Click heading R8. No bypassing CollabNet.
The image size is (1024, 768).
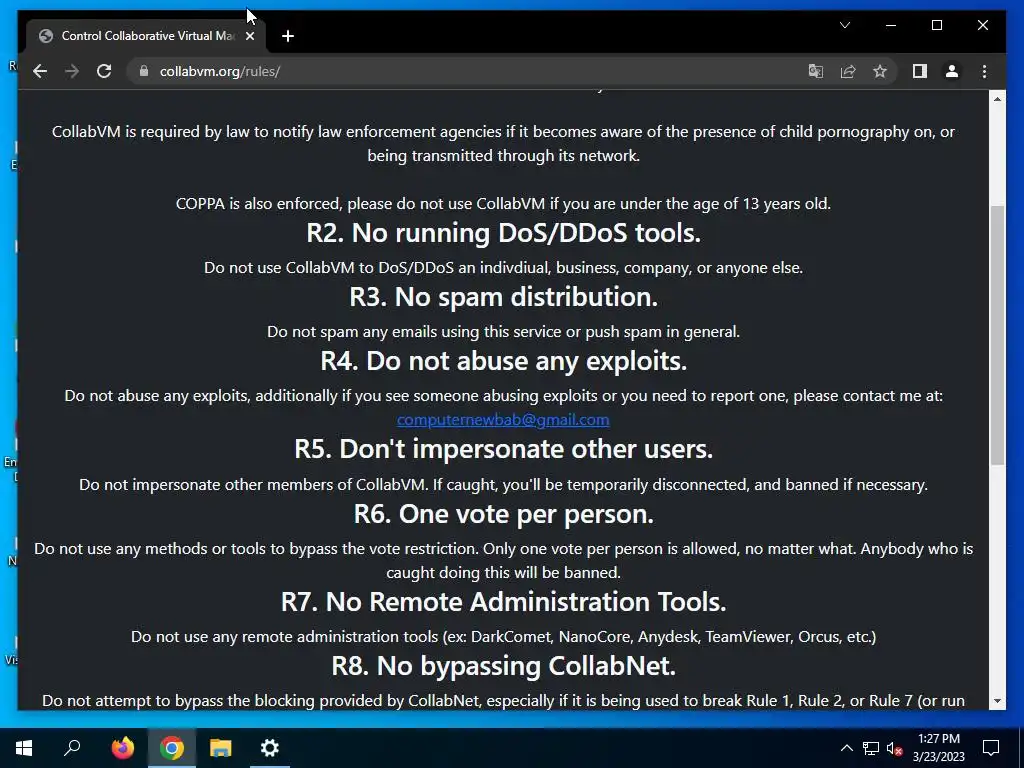pyautogui.click(x=504, y=666)
